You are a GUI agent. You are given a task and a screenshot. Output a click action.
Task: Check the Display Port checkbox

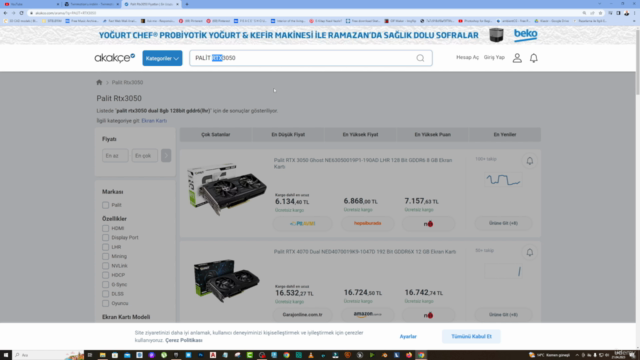pos(105,238)
